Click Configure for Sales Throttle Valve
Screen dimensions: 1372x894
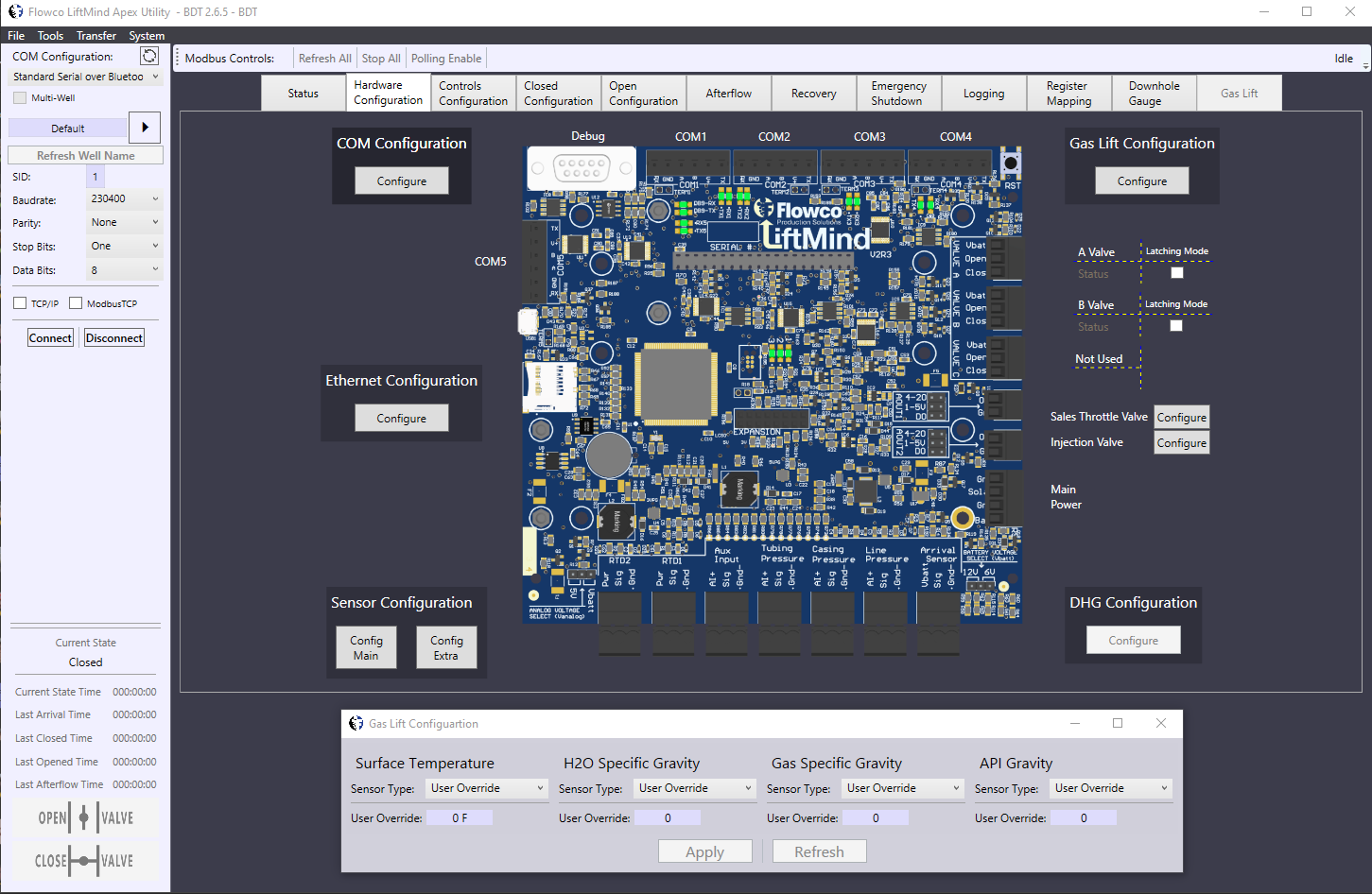coord(1182,418)
